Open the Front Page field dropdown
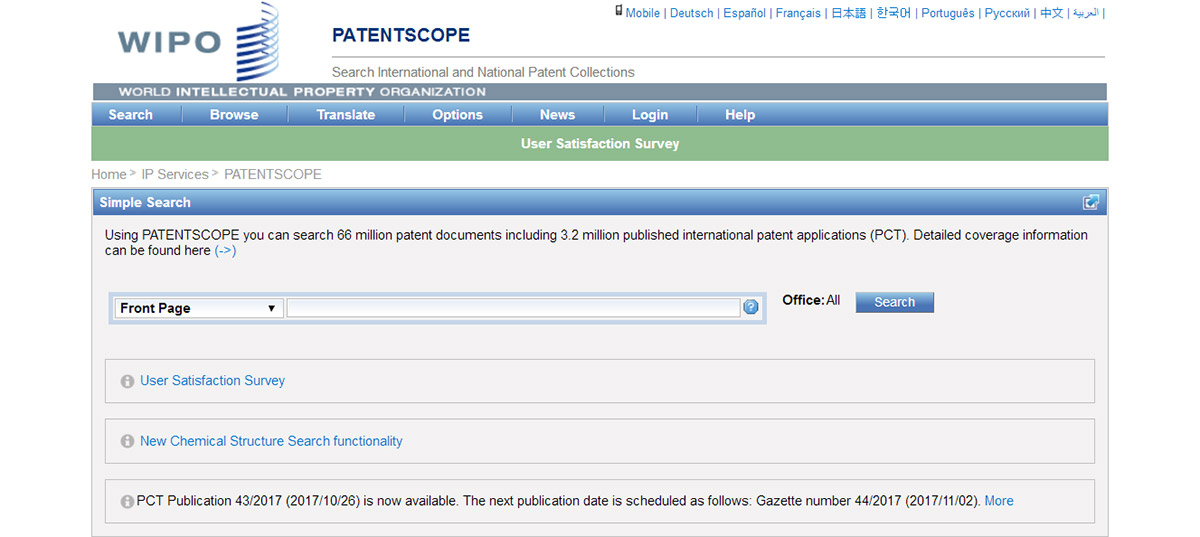Image resolution: width=1200 pixels, height=537 pixels. (x=199, y=308)
